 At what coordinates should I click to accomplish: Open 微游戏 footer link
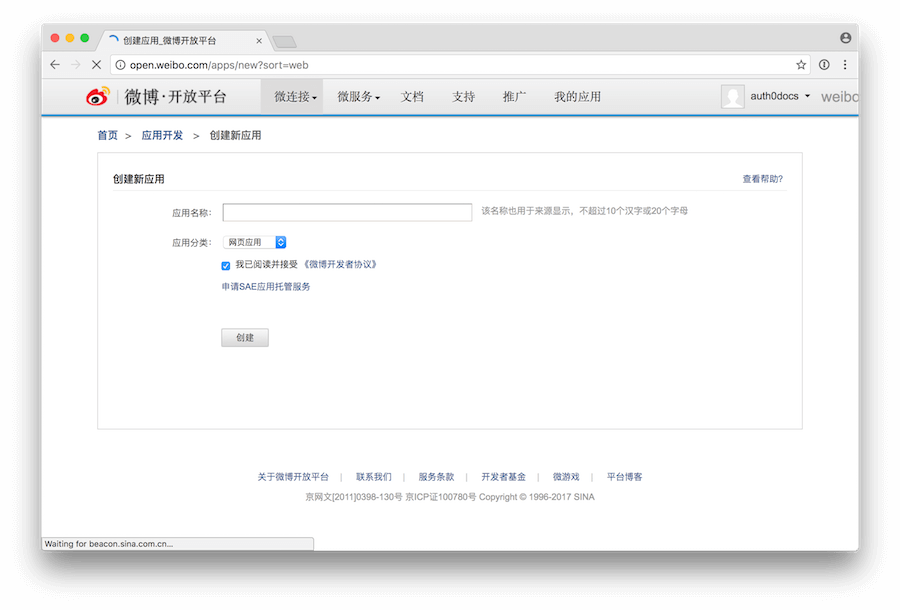pyautogui.click(x=566, y=477)
